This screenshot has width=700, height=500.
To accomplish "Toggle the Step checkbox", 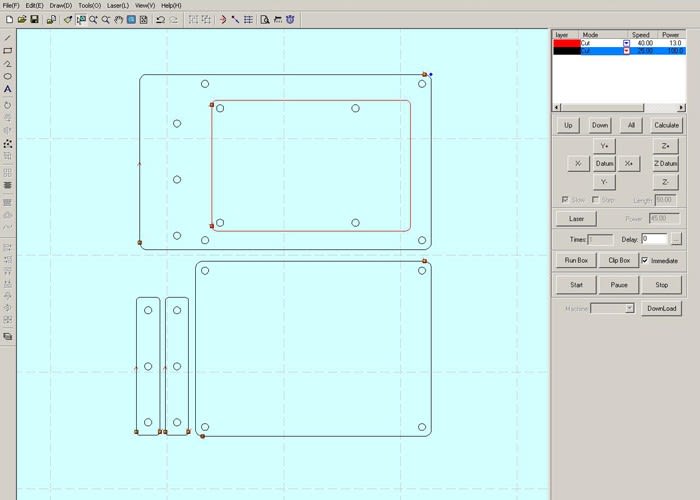I will 595,200.
